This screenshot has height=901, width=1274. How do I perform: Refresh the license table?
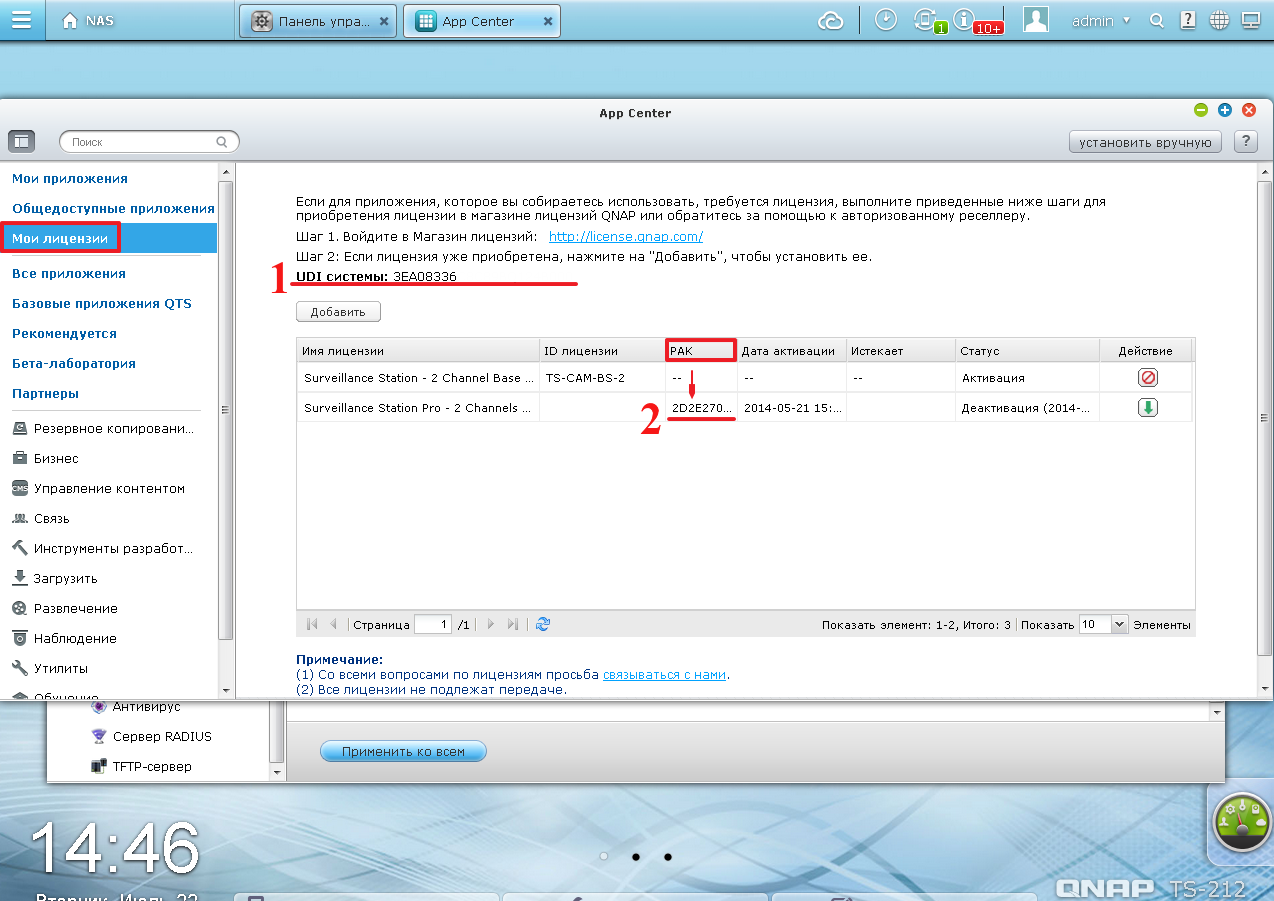coord(543,624)
